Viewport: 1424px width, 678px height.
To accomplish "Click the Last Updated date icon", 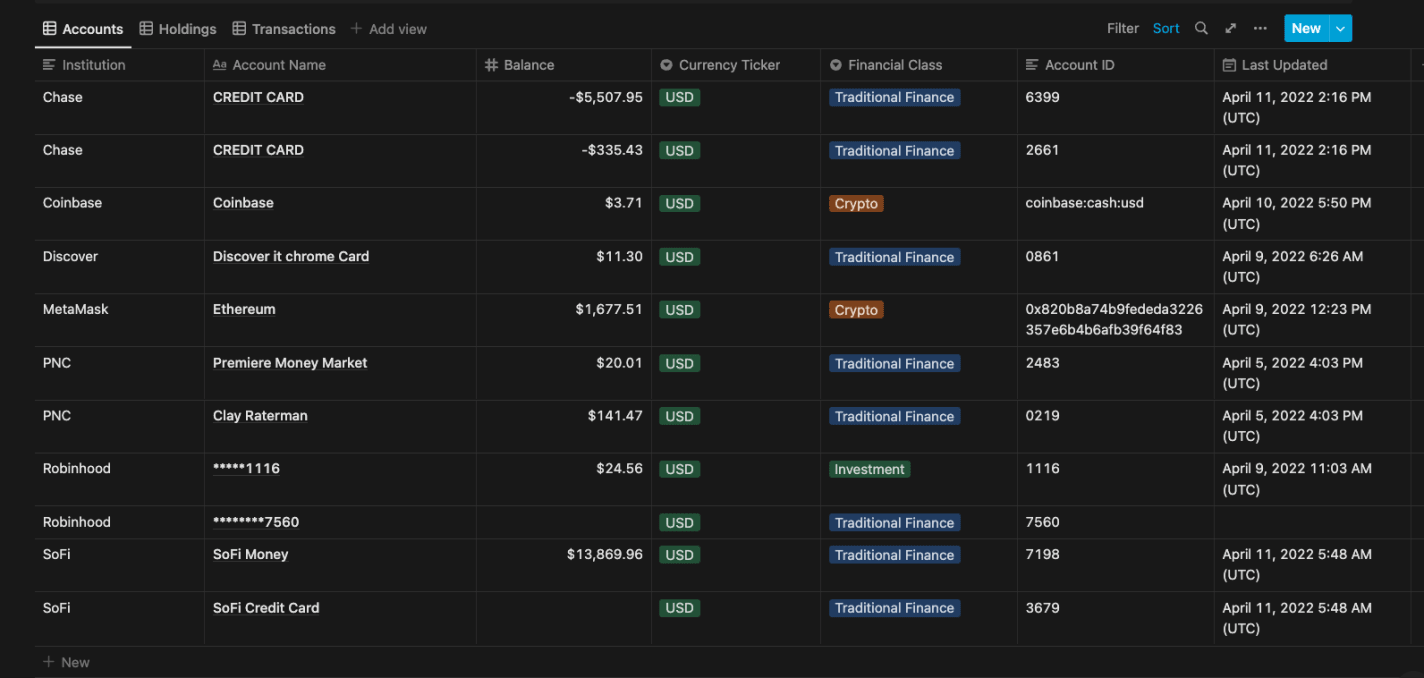I will pyautogui.click(x=1229, y=65).
